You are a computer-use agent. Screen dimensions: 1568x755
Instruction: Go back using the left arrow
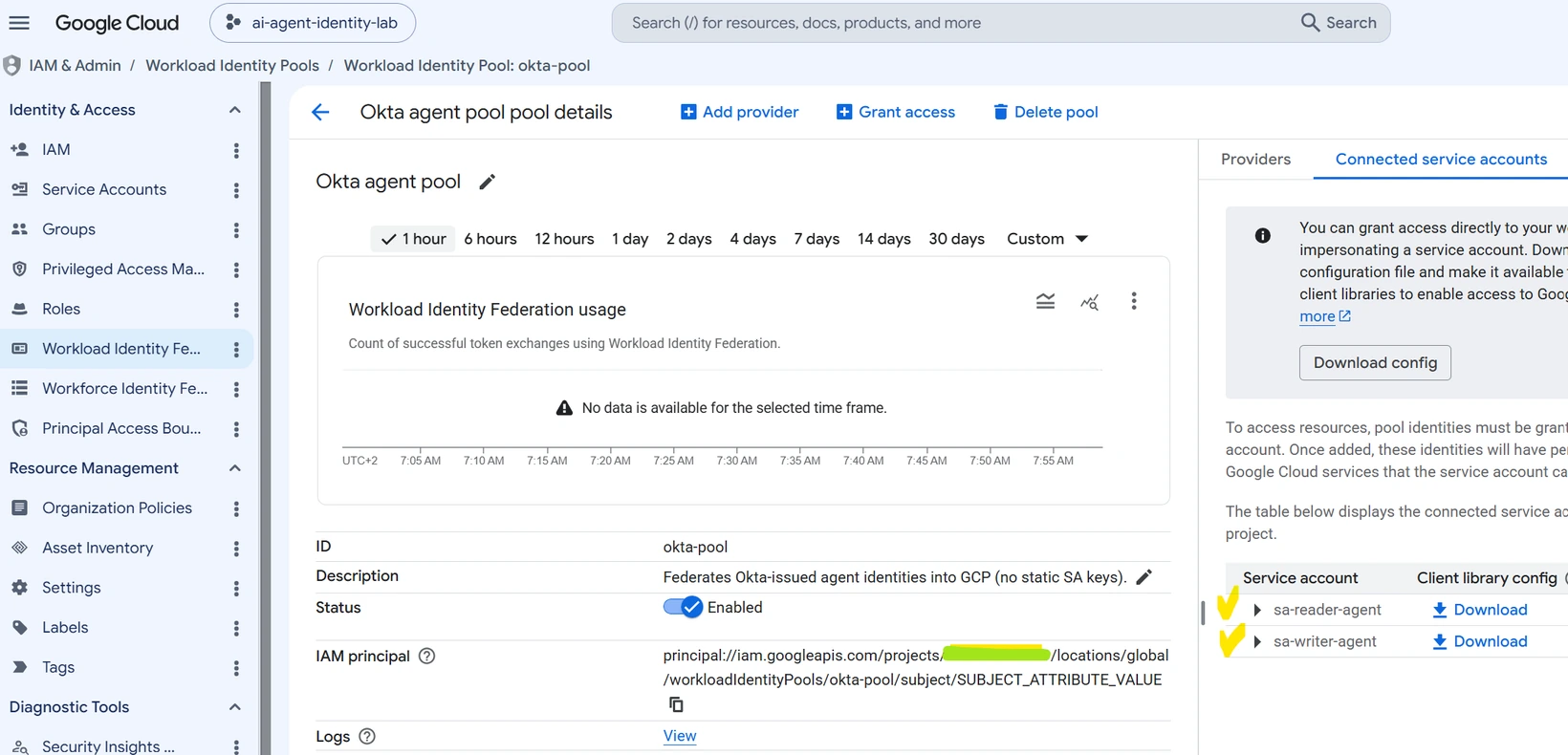(x=320, y=112)
